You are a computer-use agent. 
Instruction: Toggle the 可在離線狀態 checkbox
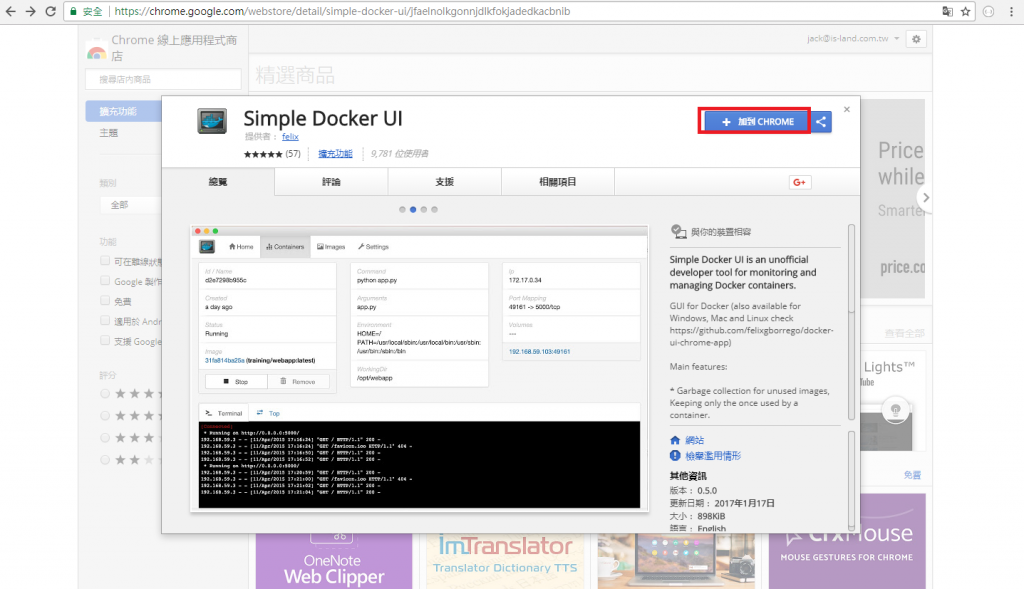click(x=104, y=261)
